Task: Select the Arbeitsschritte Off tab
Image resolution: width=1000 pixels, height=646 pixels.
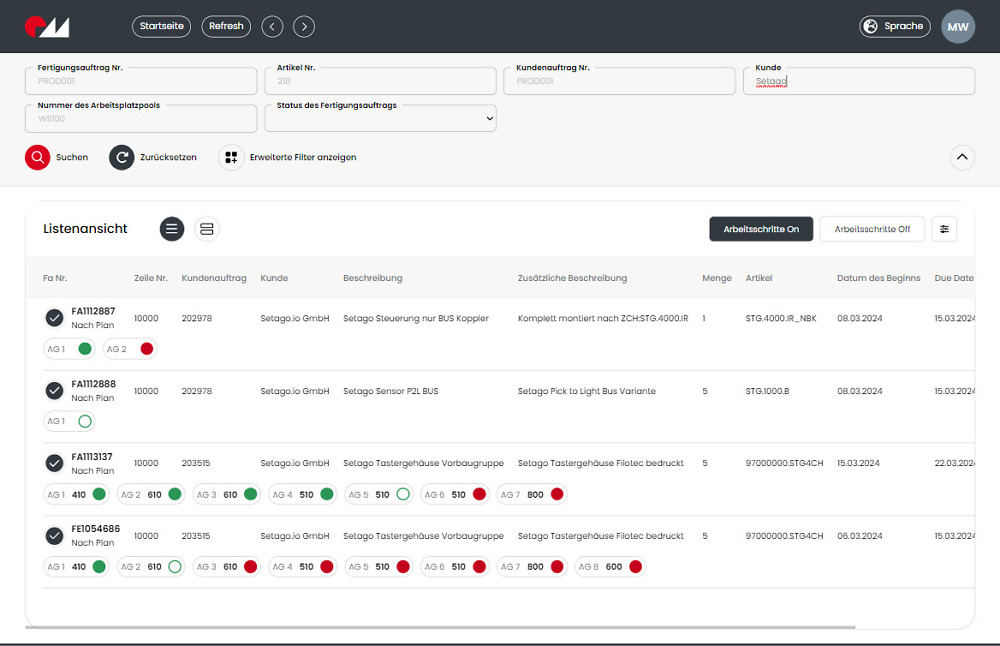Action: pos(872,229)
